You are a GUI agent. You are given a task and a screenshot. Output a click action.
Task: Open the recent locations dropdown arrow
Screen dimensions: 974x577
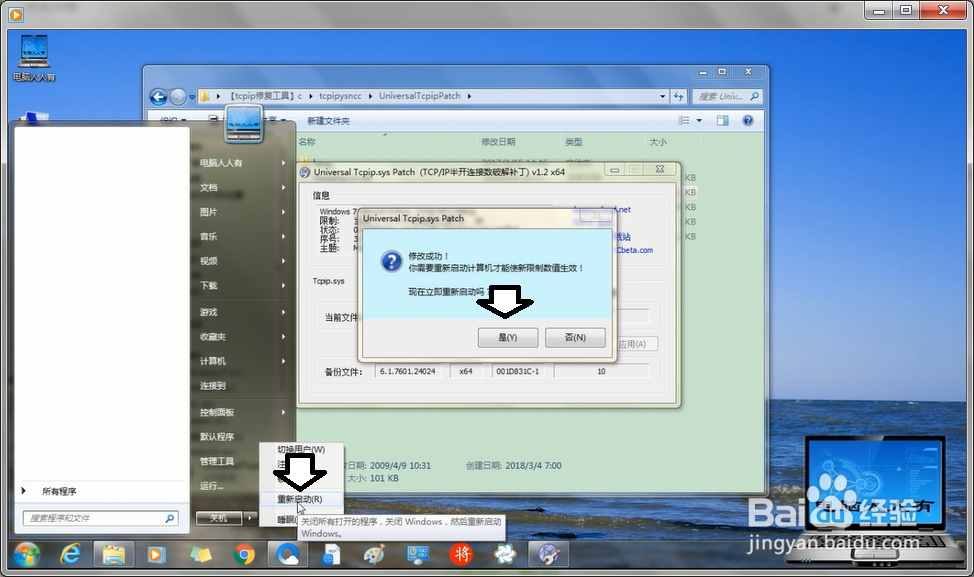(x=192, y=97)
